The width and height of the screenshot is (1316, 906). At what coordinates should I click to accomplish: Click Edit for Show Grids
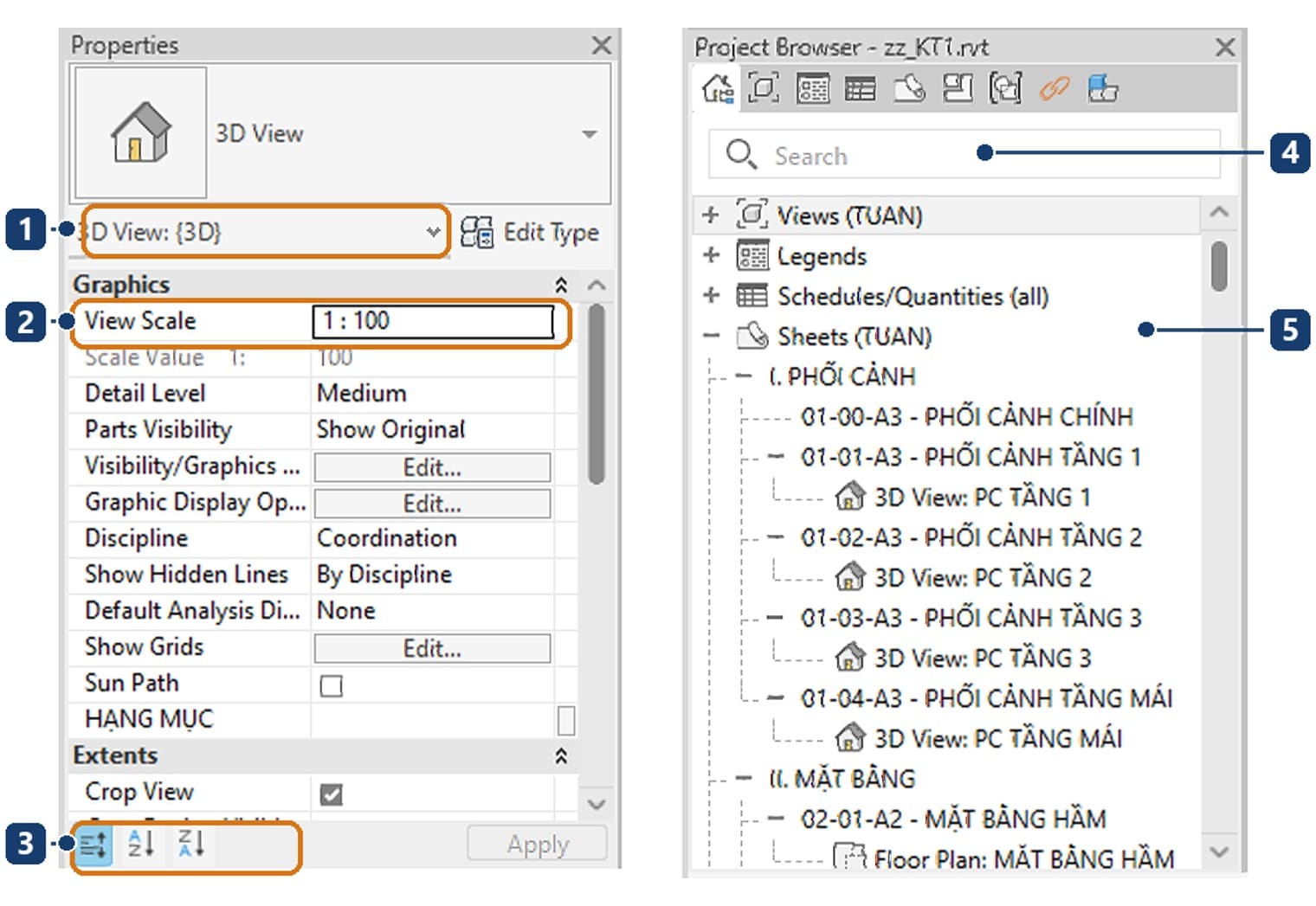click(x=432, y=648)
